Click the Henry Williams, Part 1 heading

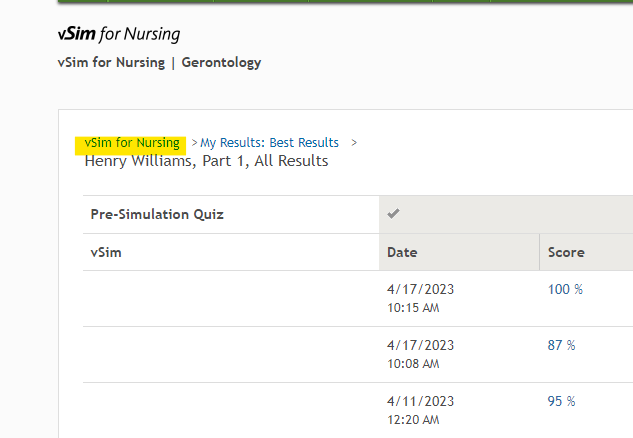(x=206, y=161)
